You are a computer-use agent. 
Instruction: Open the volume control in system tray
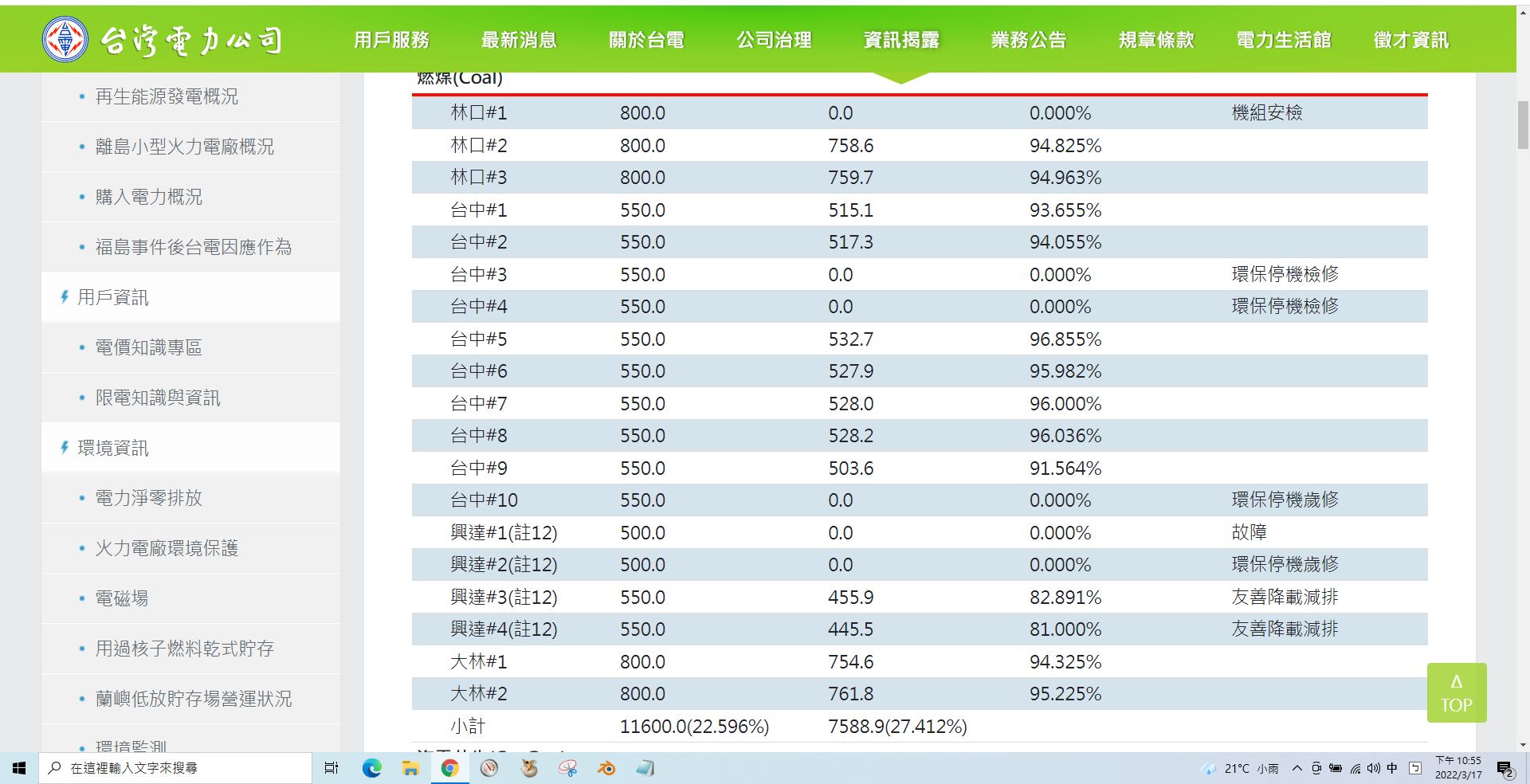(1373, 768)
